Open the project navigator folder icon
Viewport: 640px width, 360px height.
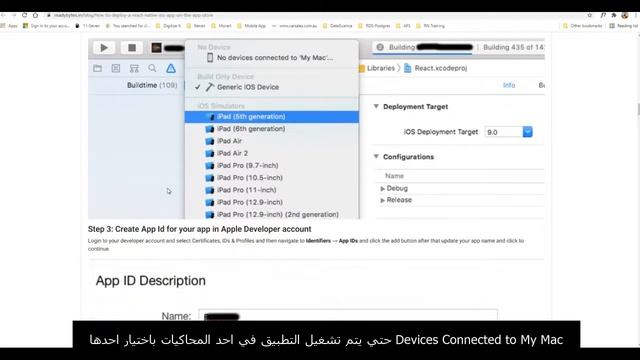click(x=98, y=68)
